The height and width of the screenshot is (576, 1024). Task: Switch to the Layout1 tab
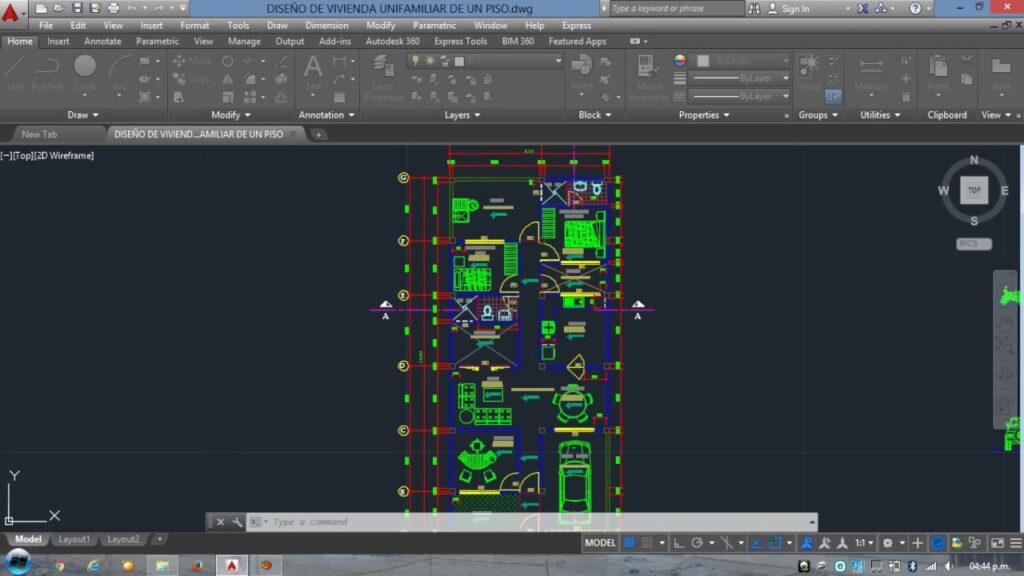pyautogui.click(x=73, y=539)
